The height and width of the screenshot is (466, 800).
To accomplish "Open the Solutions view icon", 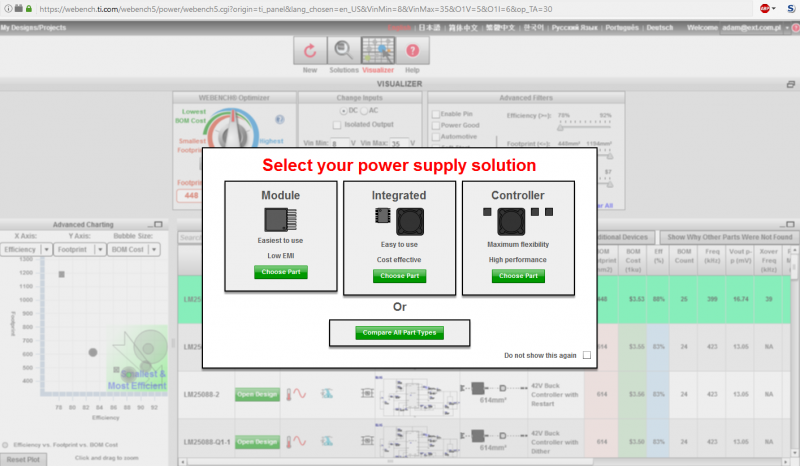I will 343,52.
